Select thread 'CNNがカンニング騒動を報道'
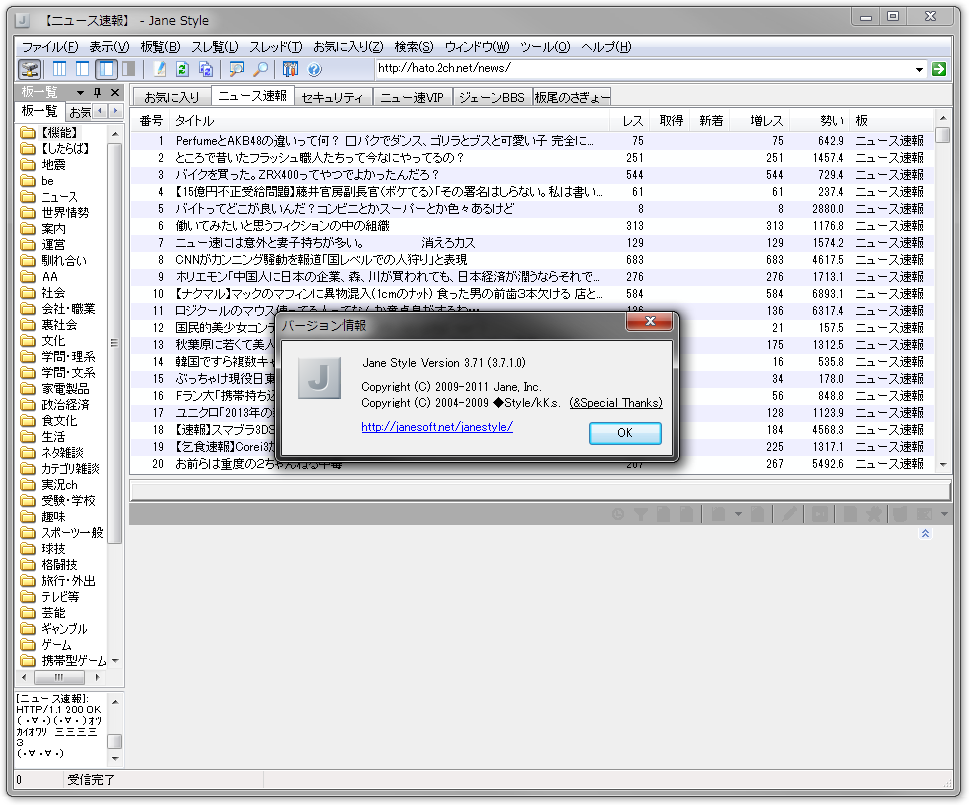969x805 pixels. 531,260
